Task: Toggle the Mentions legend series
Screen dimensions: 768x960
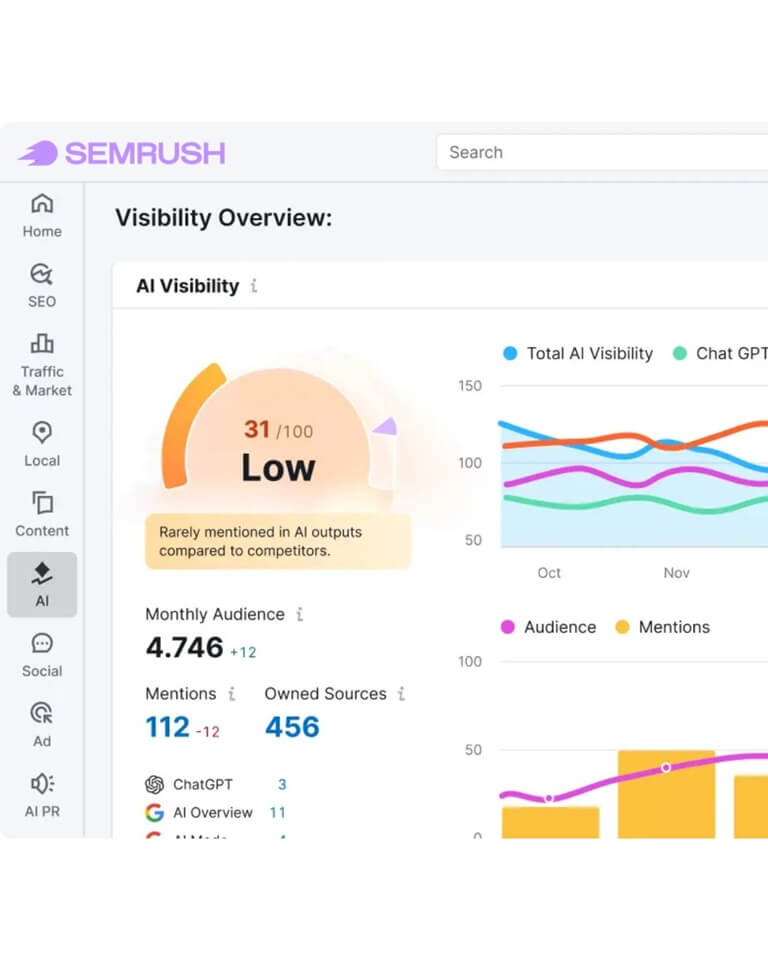Action: coord(663,627)
